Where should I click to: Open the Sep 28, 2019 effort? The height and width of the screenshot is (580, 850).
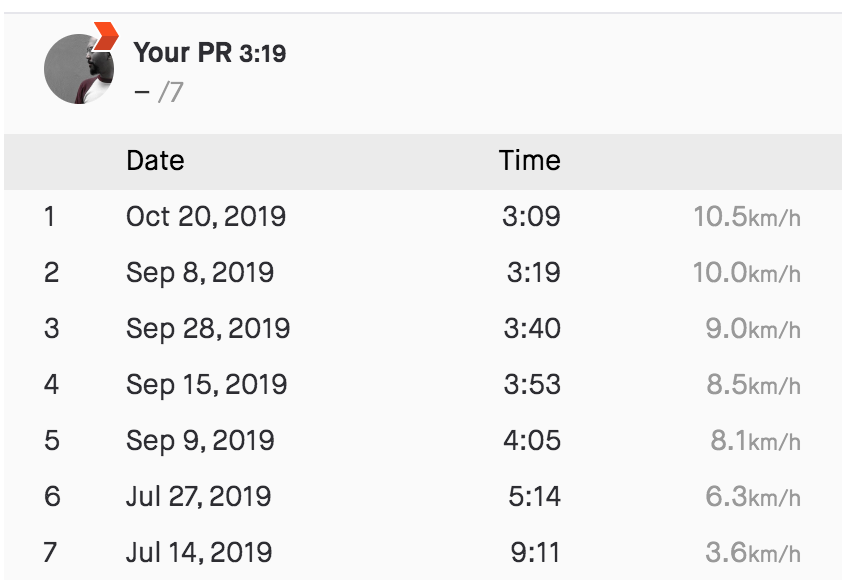coord(208,328)
